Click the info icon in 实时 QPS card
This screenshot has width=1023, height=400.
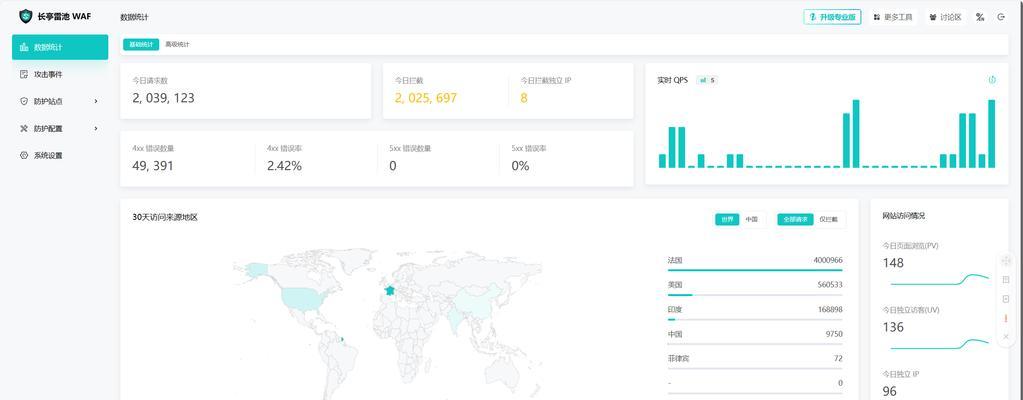[992, 80]
